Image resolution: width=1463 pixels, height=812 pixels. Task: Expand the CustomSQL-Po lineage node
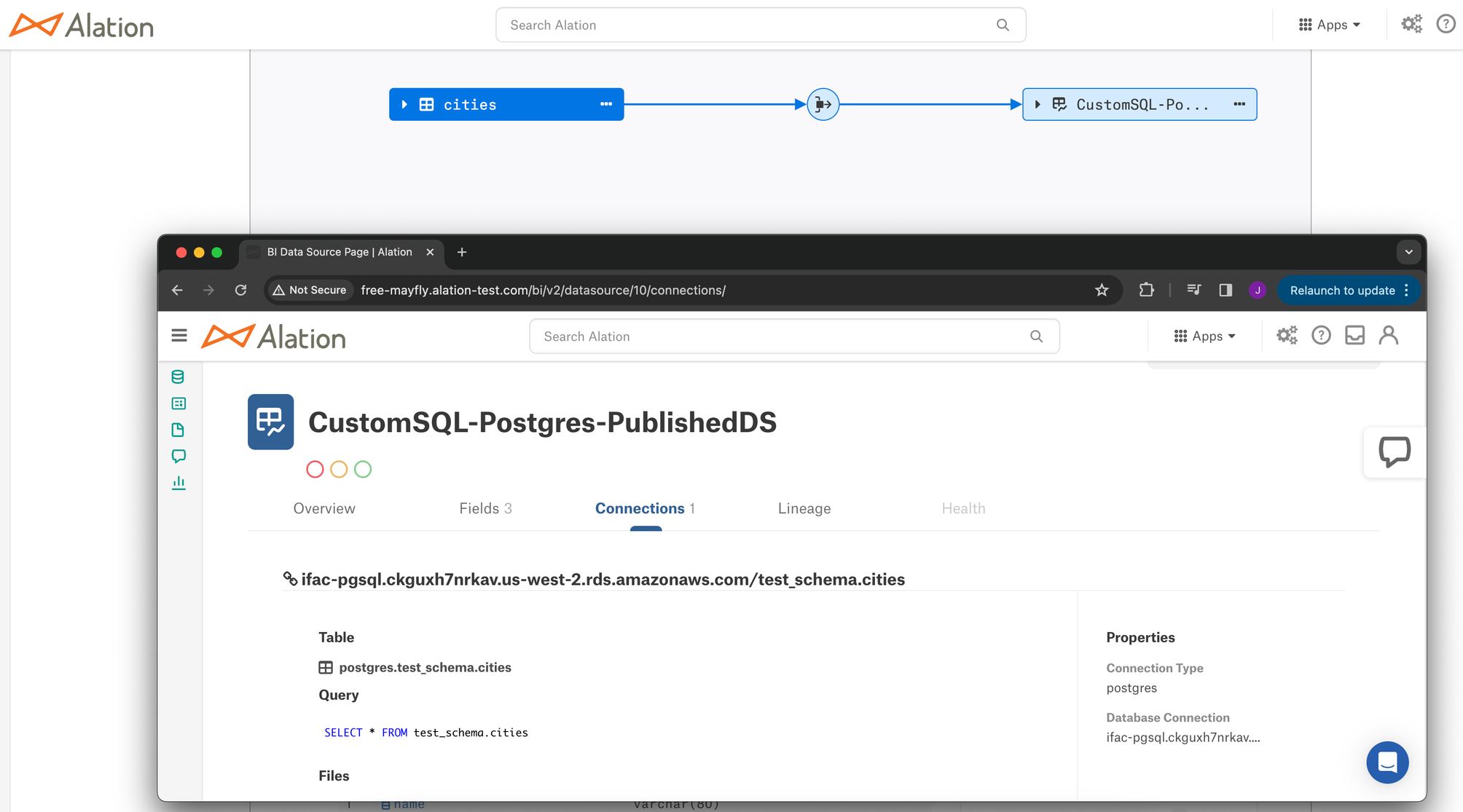1038,104
